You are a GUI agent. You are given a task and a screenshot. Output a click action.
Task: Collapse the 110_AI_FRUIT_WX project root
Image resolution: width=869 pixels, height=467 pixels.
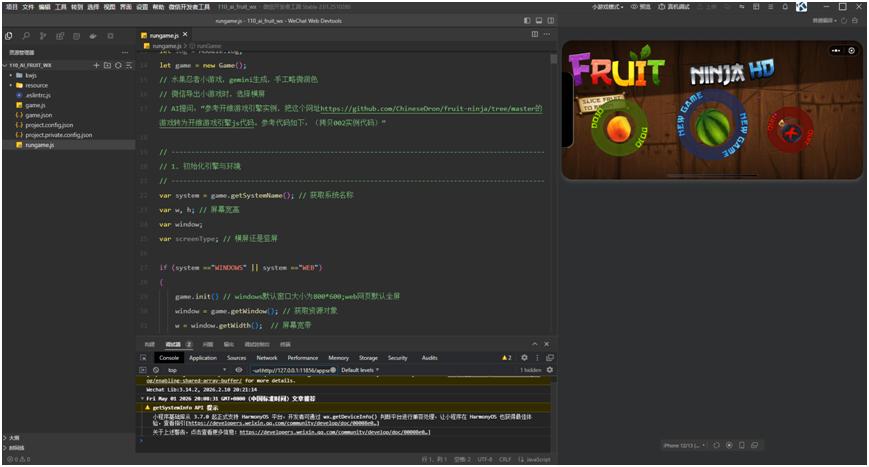[x=30, y=65]
